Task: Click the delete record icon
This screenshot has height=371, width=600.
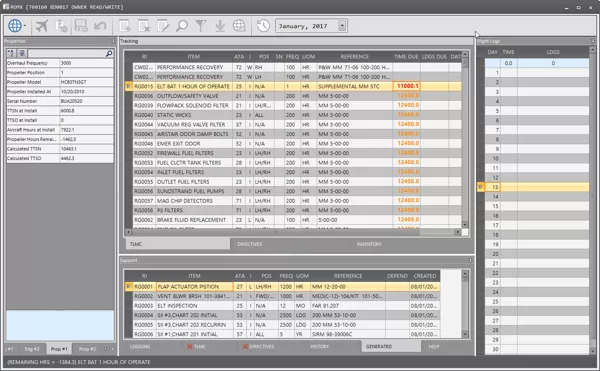Action: pyautogui.click(x=144, y=26)
